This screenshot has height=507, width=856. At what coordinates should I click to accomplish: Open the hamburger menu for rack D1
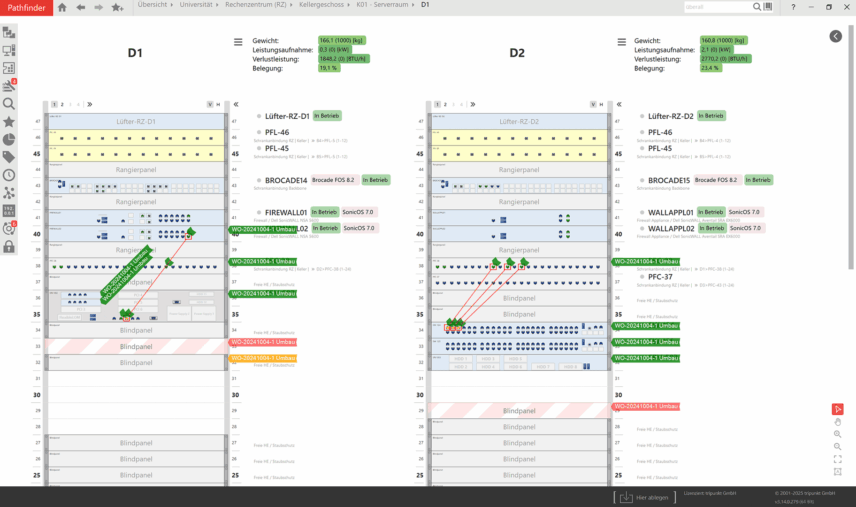point(238,42)
